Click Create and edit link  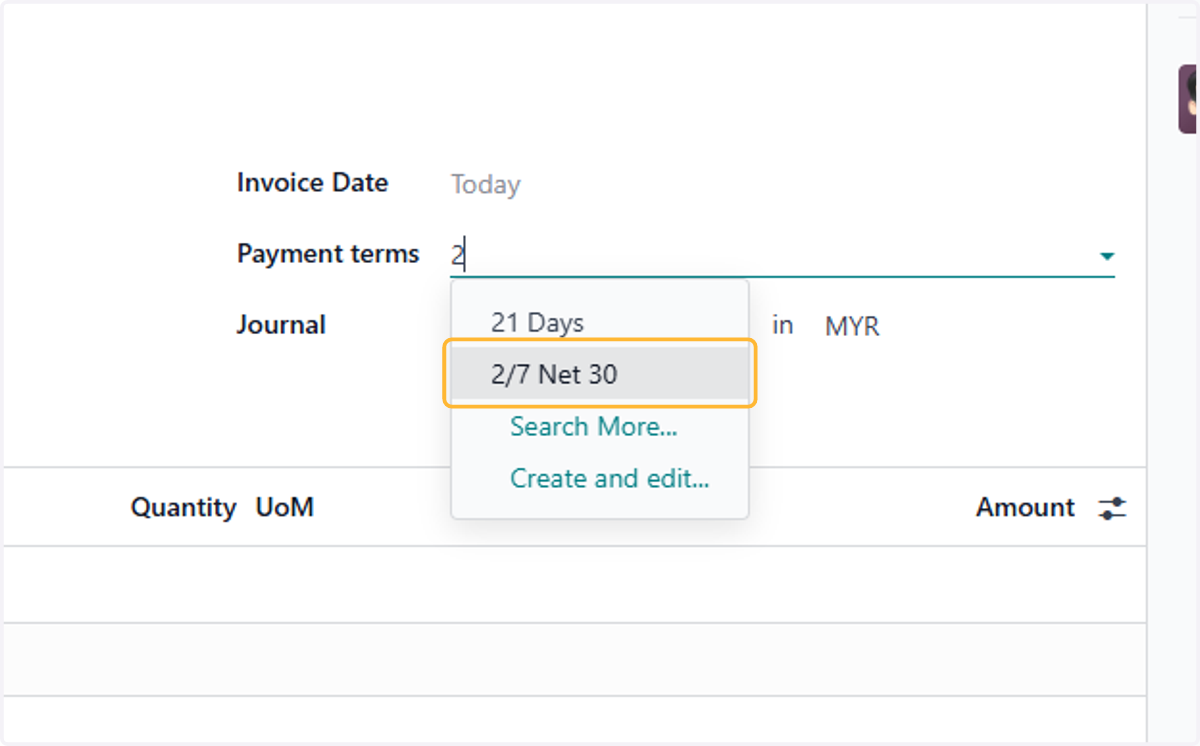pyautogui.click(x=610, y=479)
